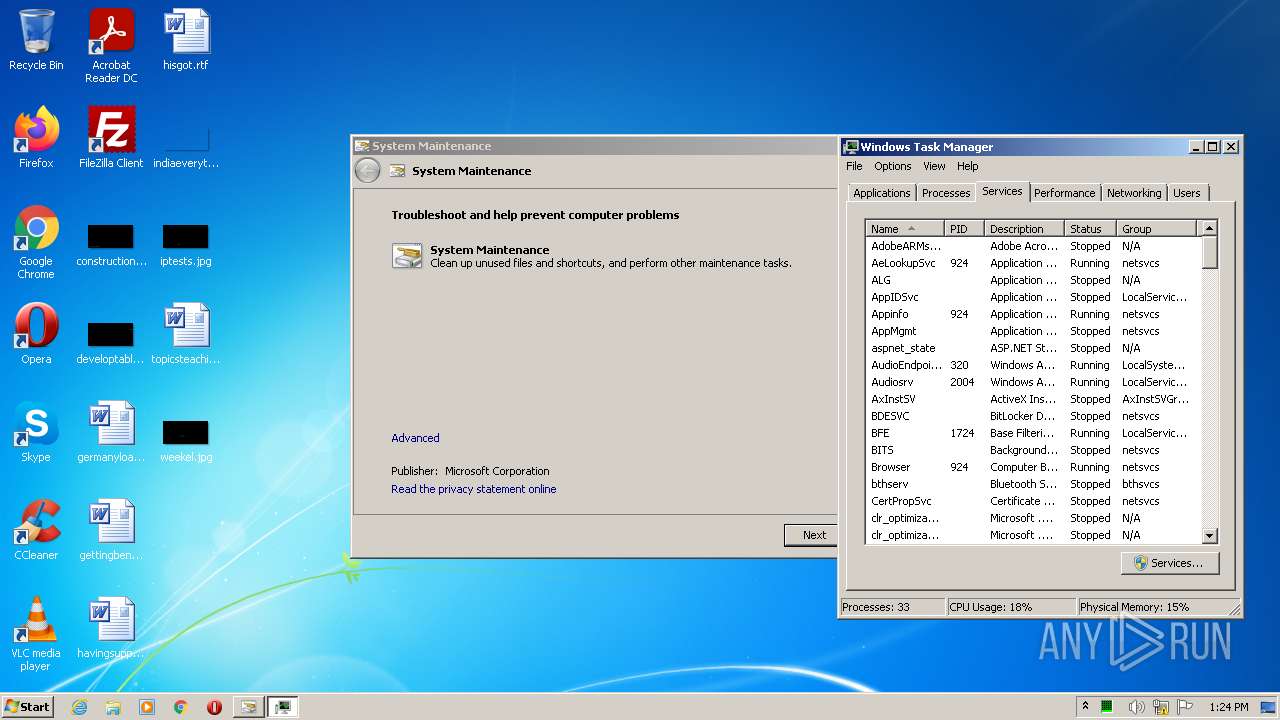Open Read the privacy statement online
This screenshot has height=720, width=1280.
point(473,489)
